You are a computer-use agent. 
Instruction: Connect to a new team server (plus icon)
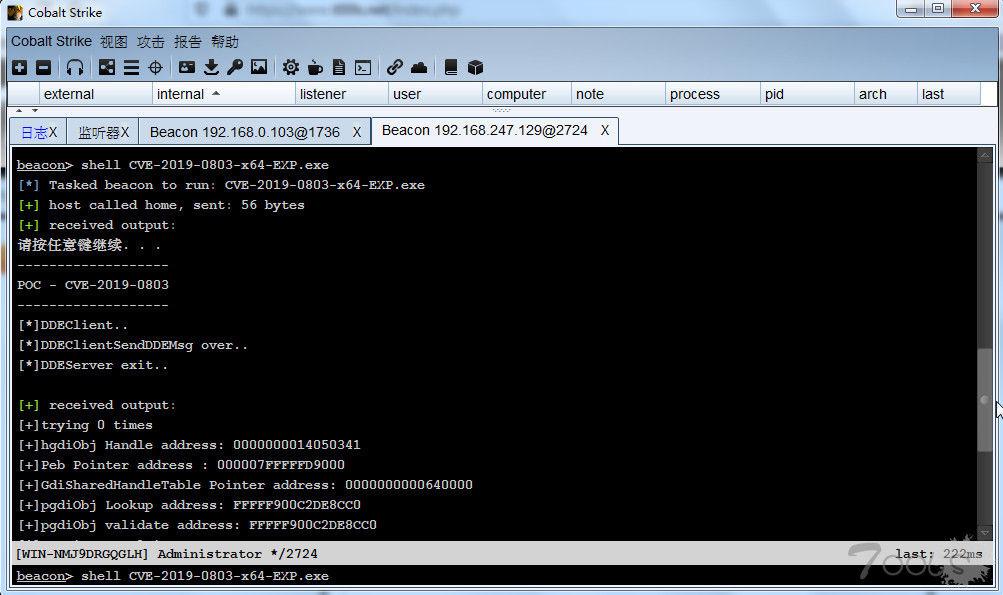(x=20, y=67)
